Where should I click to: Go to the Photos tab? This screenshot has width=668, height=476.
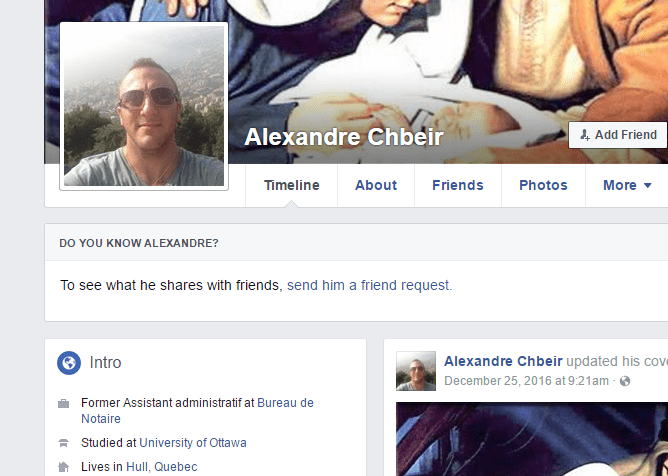coord(543,185)
